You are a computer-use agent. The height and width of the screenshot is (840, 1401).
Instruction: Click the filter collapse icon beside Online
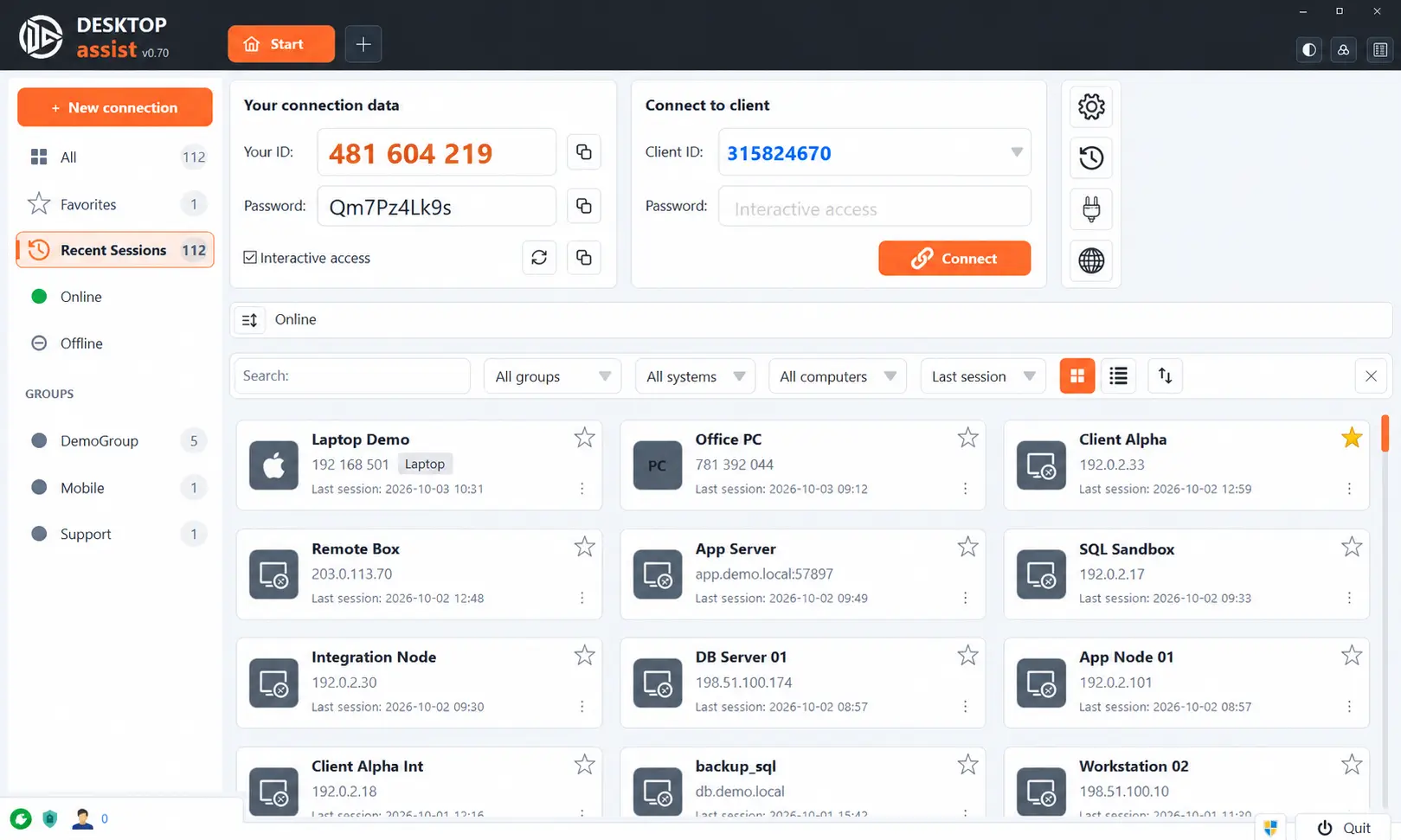[x=249, y=320]
